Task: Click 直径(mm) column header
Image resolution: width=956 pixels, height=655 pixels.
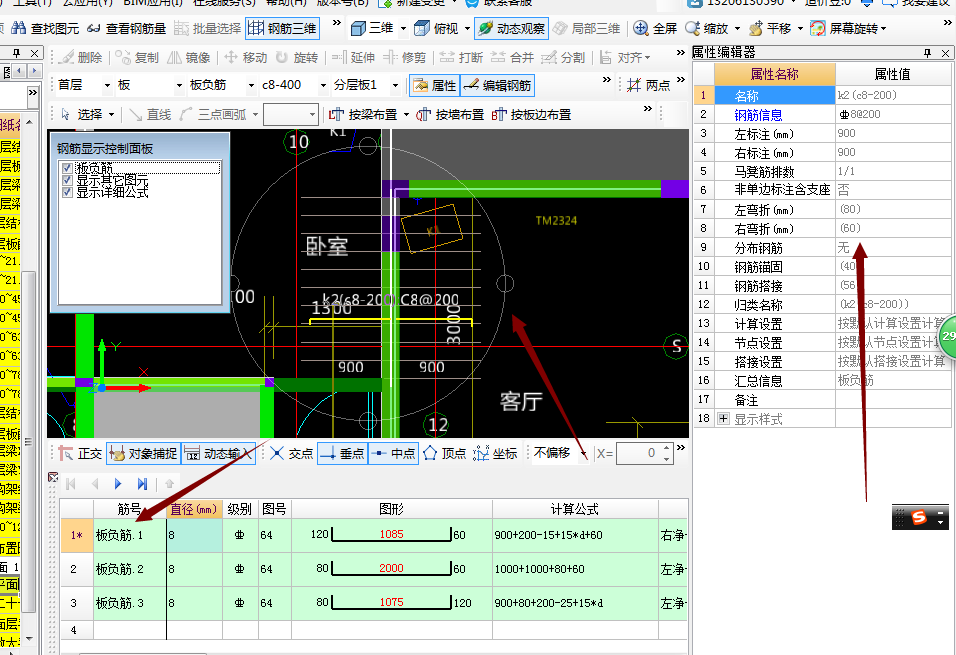Action: click(194, 509)
